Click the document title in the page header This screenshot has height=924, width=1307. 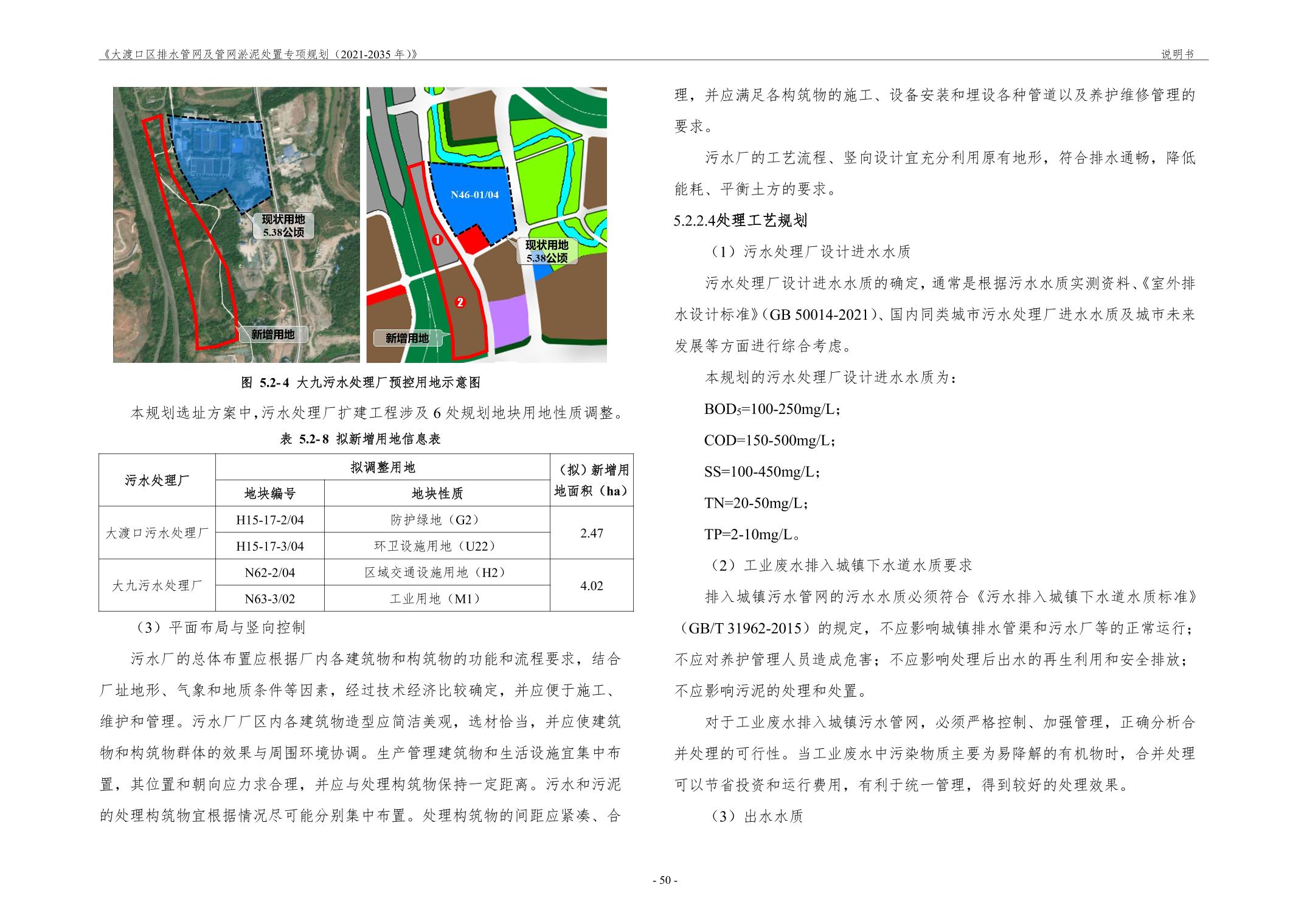[259, 54]
